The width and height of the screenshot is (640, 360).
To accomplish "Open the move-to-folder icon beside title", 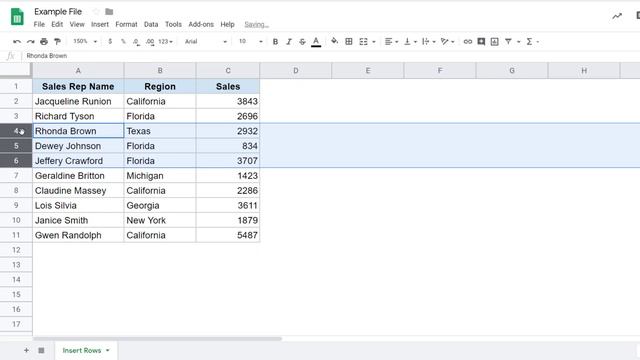I will coord(109,12).
